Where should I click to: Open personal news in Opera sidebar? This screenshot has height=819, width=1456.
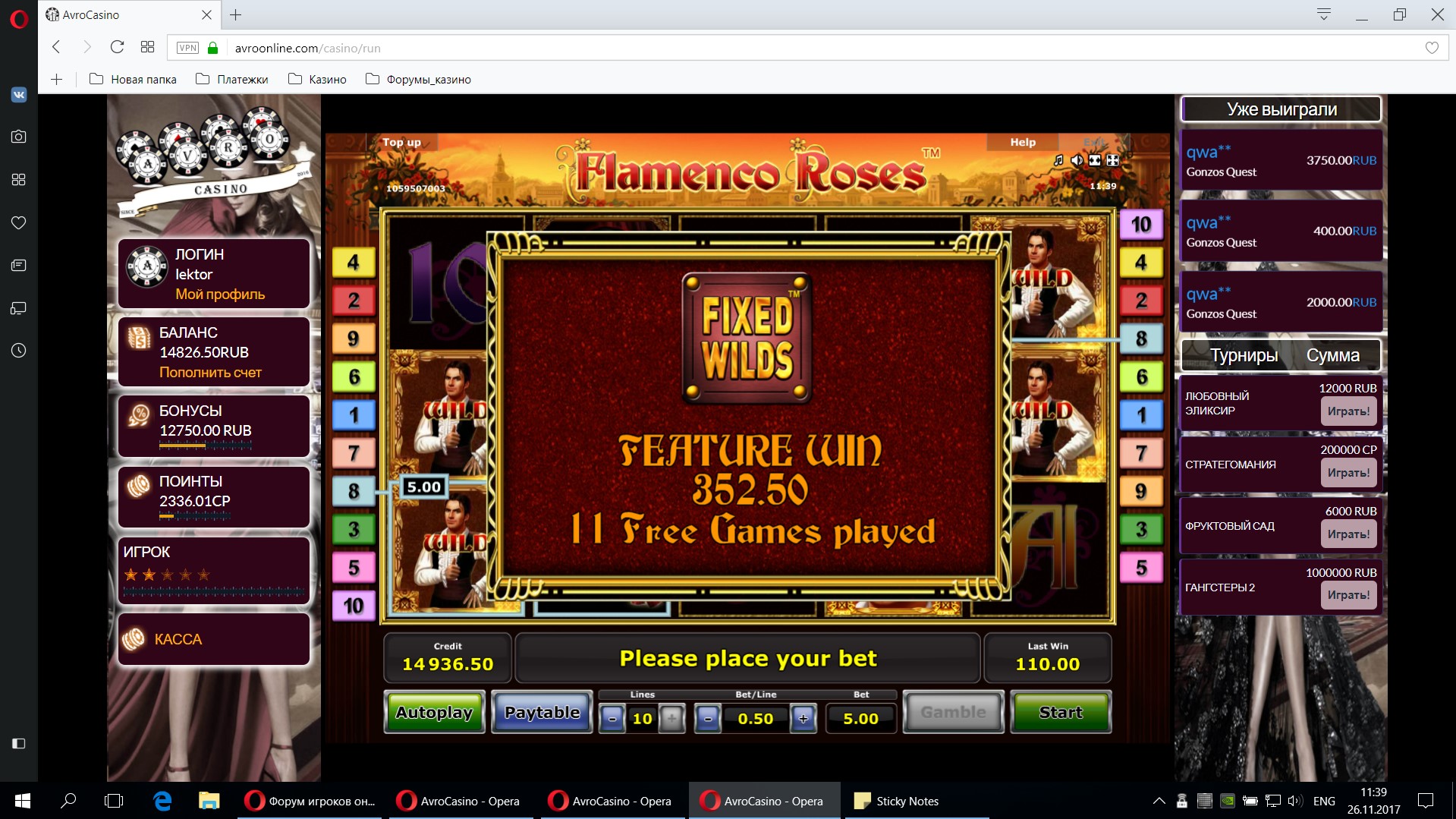[19, 265]
